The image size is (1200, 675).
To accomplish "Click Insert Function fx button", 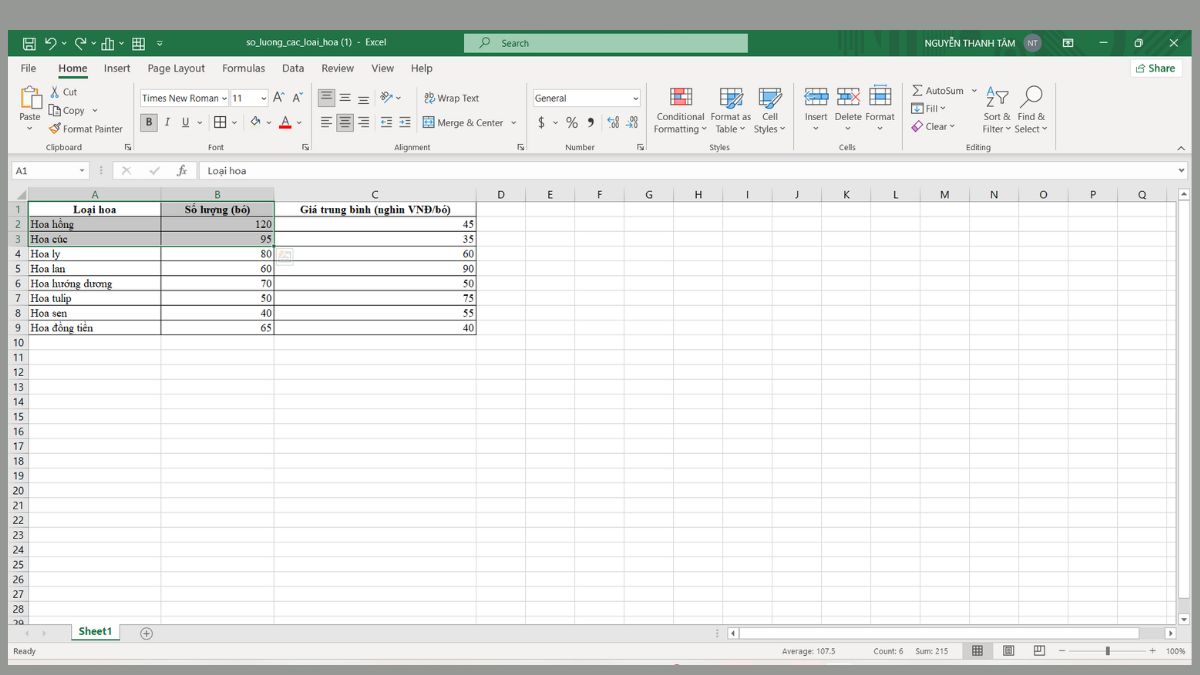I will (x=182, y=171).
